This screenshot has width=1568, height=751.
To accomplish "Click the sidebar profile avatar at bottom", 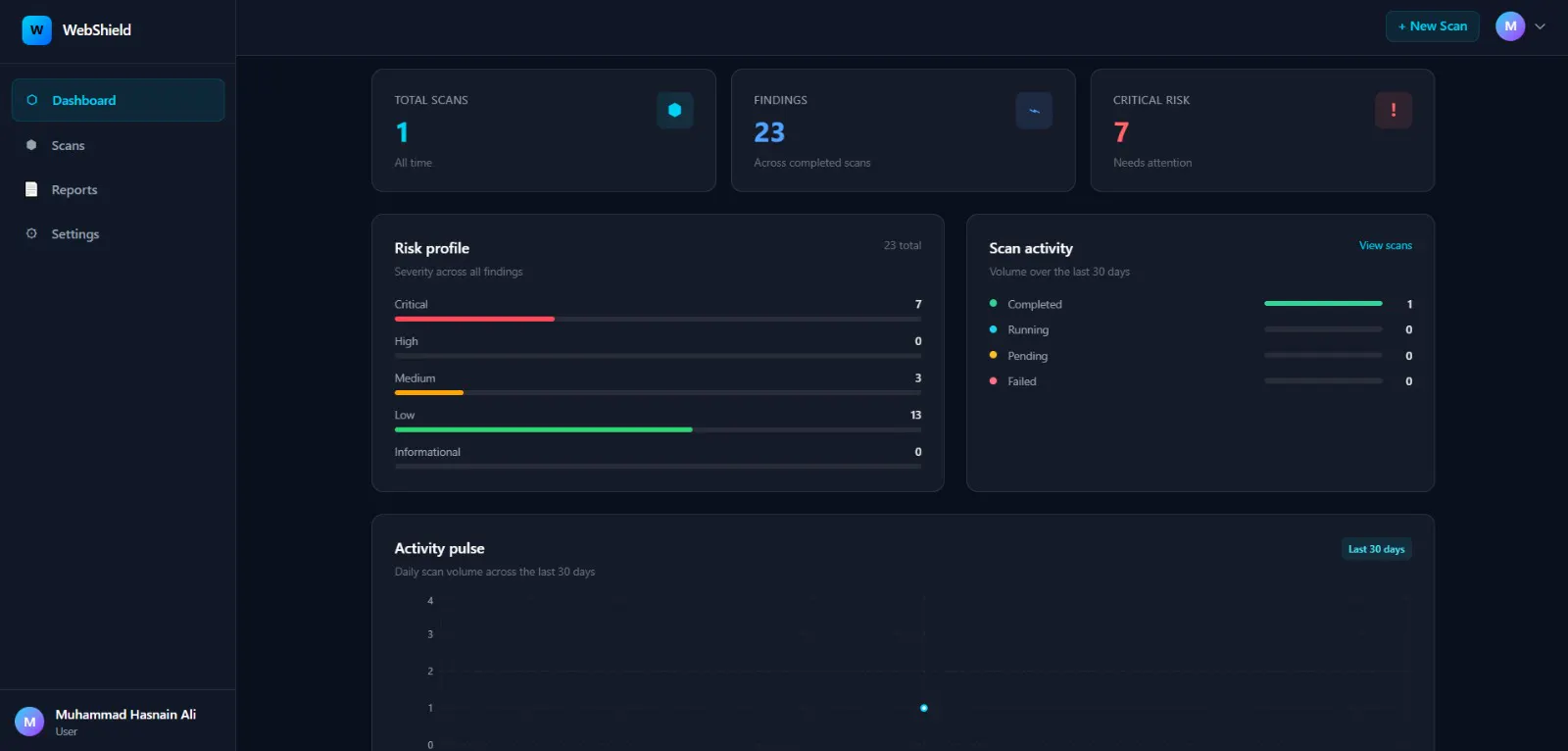I will pos(29,722).
